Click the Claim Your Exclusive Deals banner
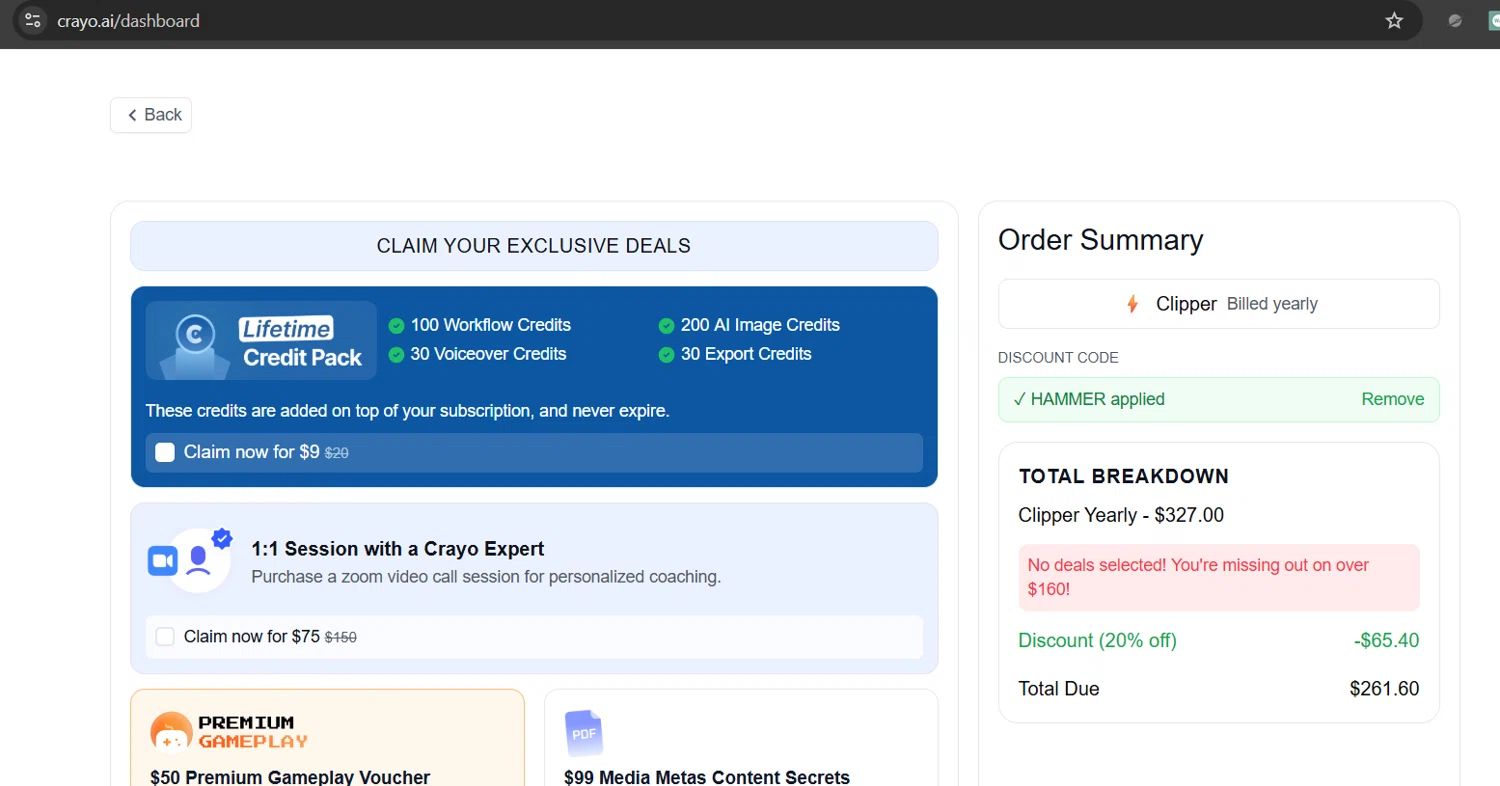The width and height of the screenshot is (1500, 786). tap(534, 246)
